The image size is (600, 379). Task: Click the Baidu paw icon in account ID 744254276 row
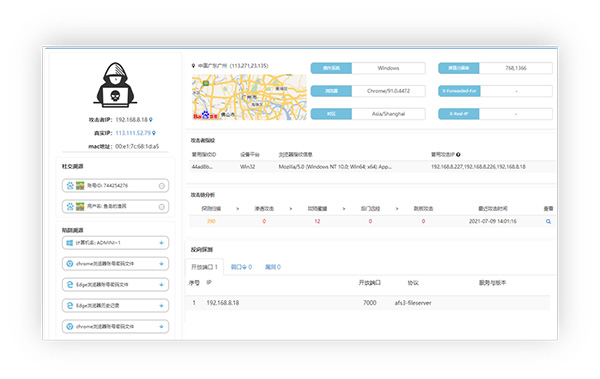(x=70, y=186)
